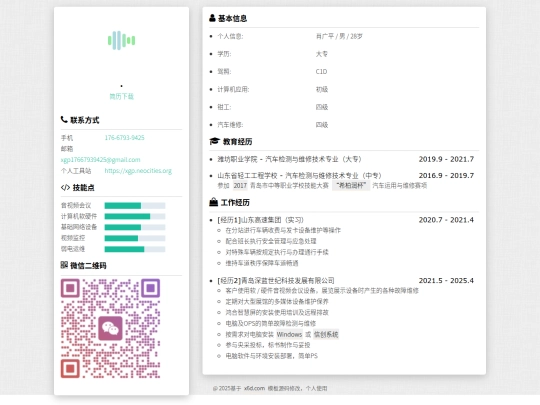Click the 钳工 row label
The width and height of the screenshot is (540, 405).
[224, 107]
